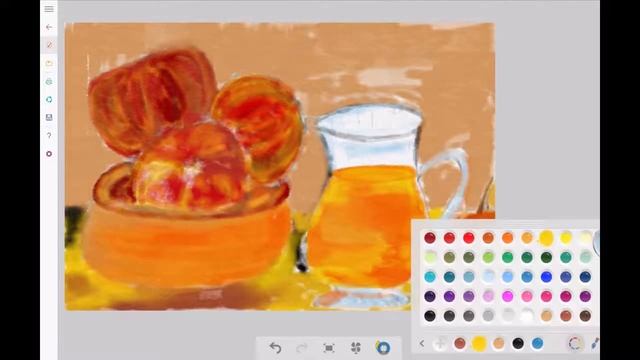Open the yellow folder icon in the sidebar
Screen dimensions: 640x360
(x=49, y=63)
